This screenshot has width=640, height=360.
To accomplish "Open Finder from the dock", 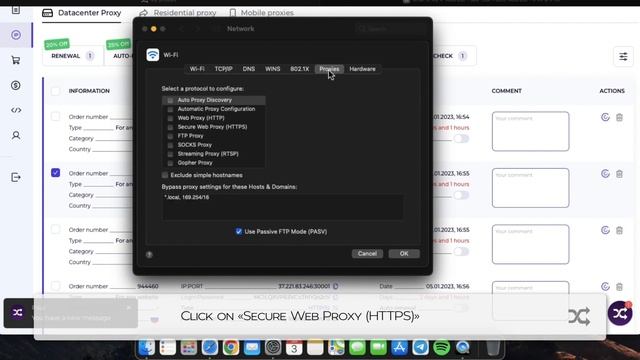I will pyautogui.click(x=147, y=347).
